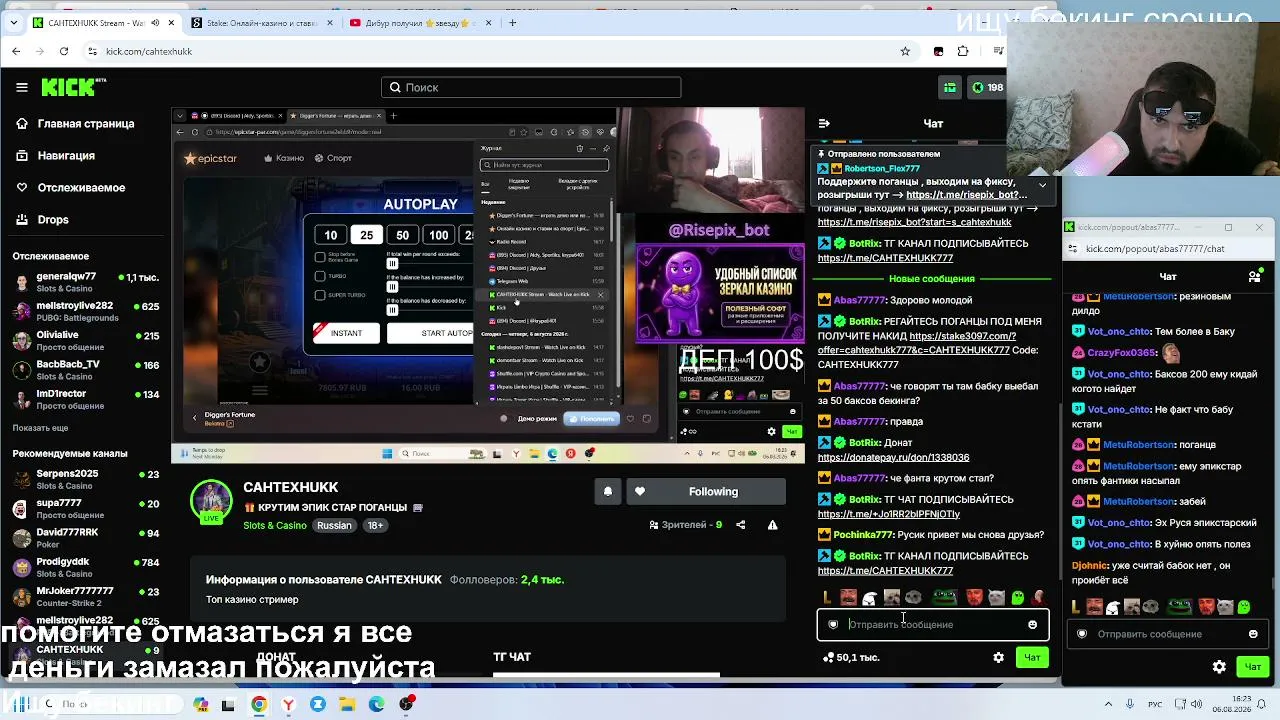The width and height of the screenshot is (1280, 720).
Task: Open File Explorer folder from the taskbar
Action: (x=347, y=704)
